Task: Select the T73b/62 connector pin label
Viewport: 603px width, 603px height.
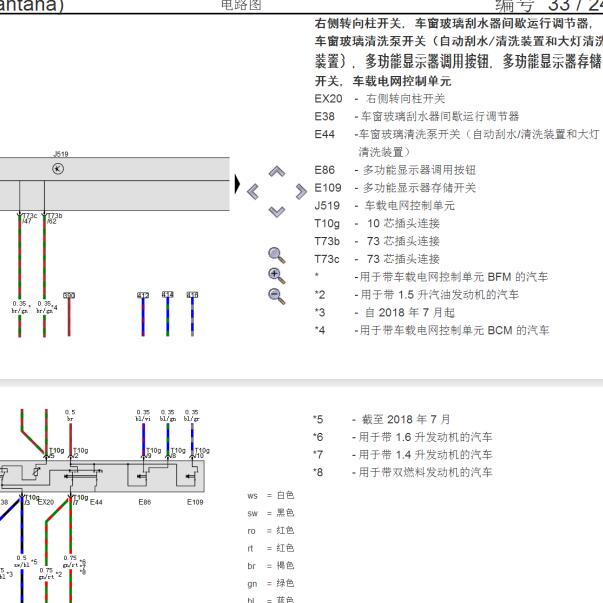Action: pyautogui.click(x=54, y=218)
